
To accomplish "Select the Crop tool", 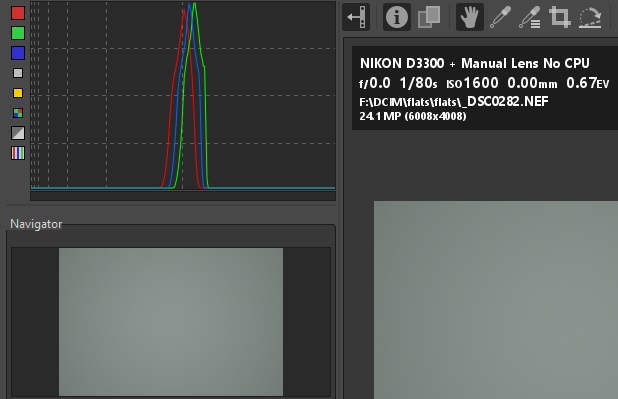I will 560,17.
